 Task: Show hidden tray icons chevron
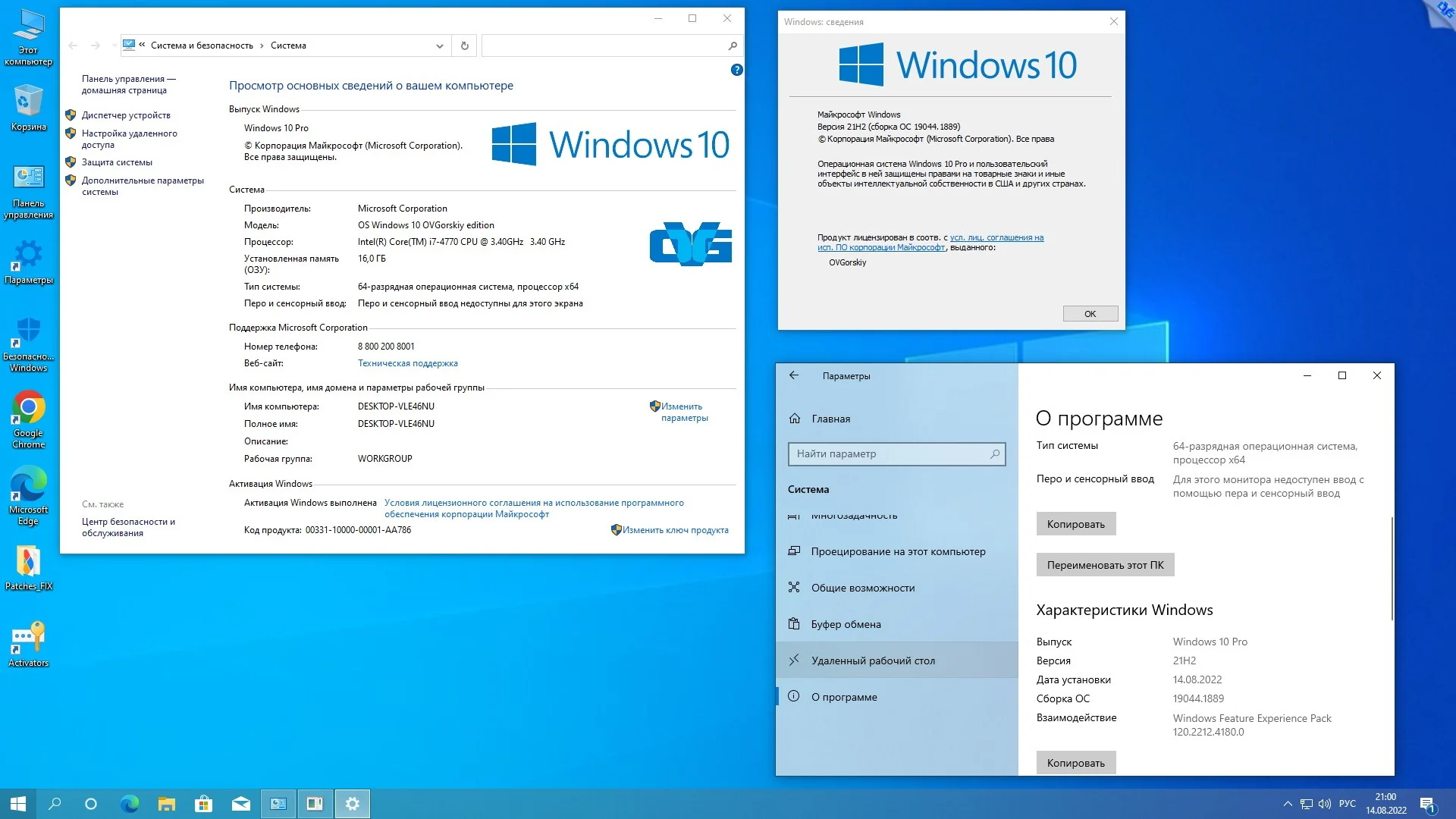point(1287,804)
